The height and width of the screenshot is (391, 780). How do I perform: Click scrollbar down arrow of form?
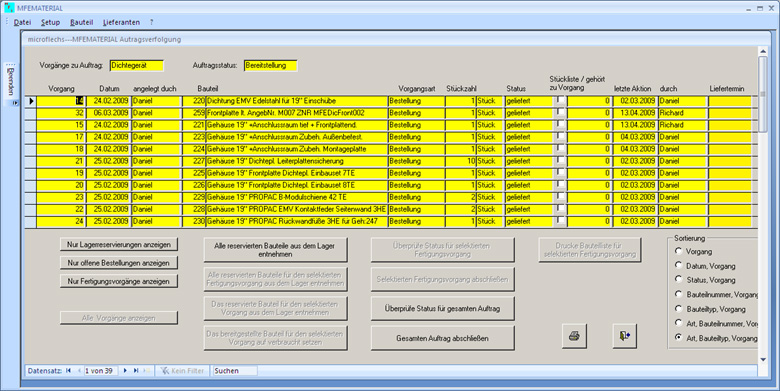click(763, 359)
